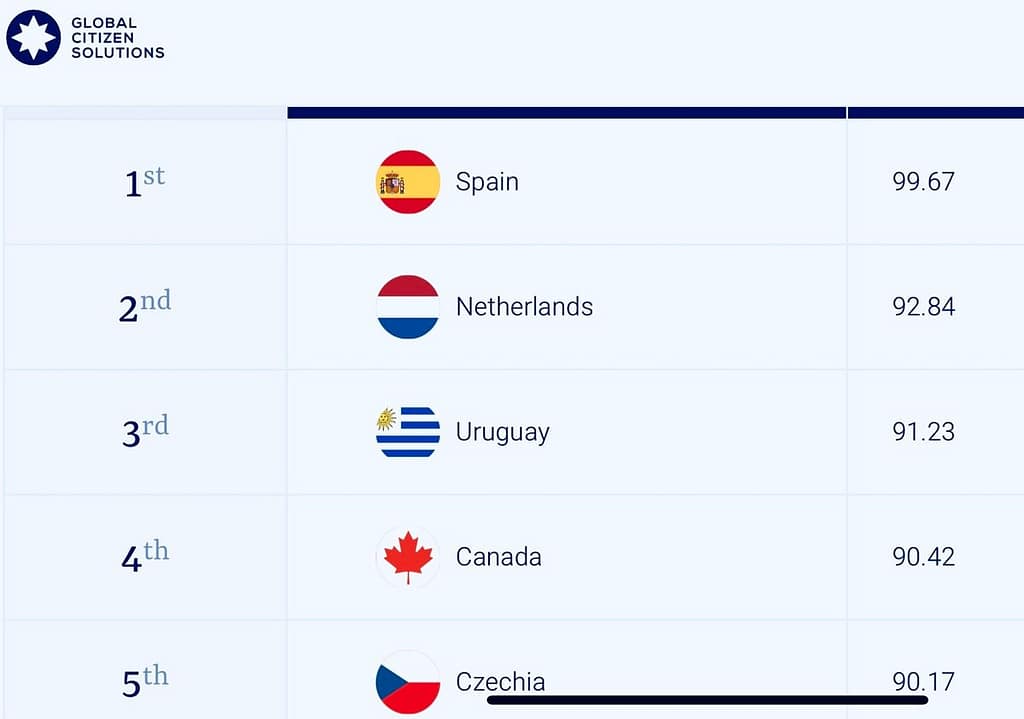Select the Spain country name
Screen dimensions: 1024x719
(x=487, y=182)
